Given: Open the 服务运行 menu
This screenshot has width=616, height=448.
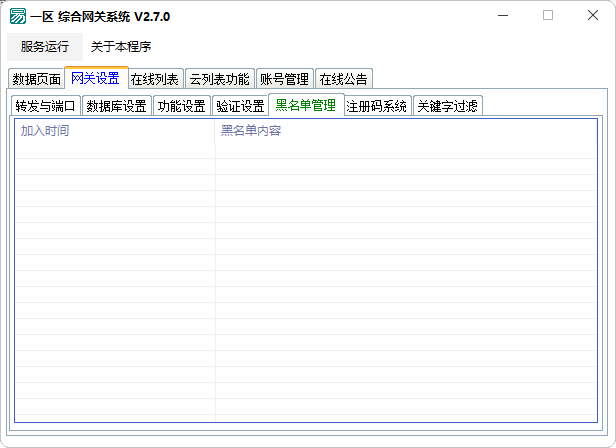Looking at the screenshot, I should coord(45,46).
